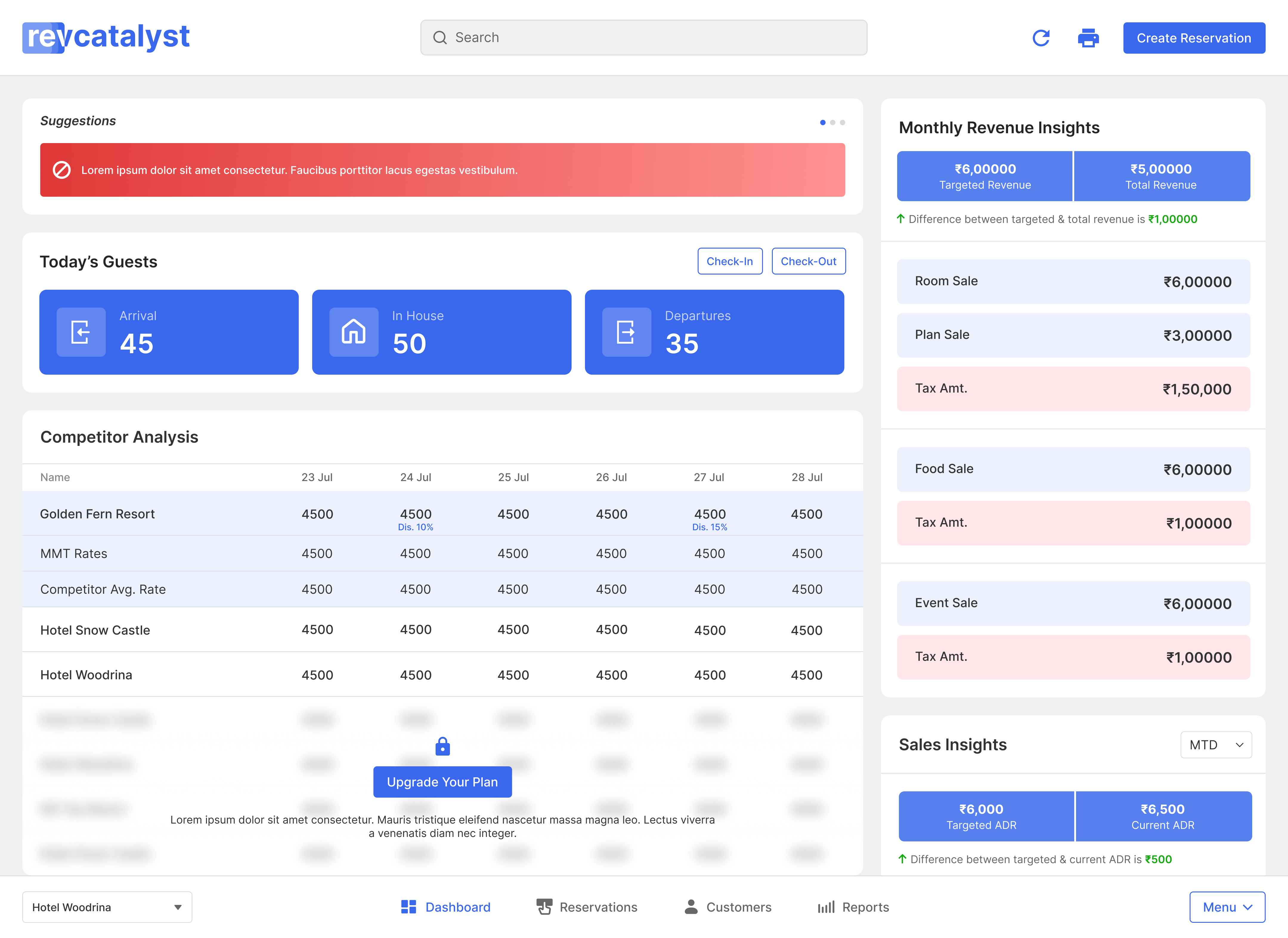Open the MTD period dropdown

tap(1216, 744)
